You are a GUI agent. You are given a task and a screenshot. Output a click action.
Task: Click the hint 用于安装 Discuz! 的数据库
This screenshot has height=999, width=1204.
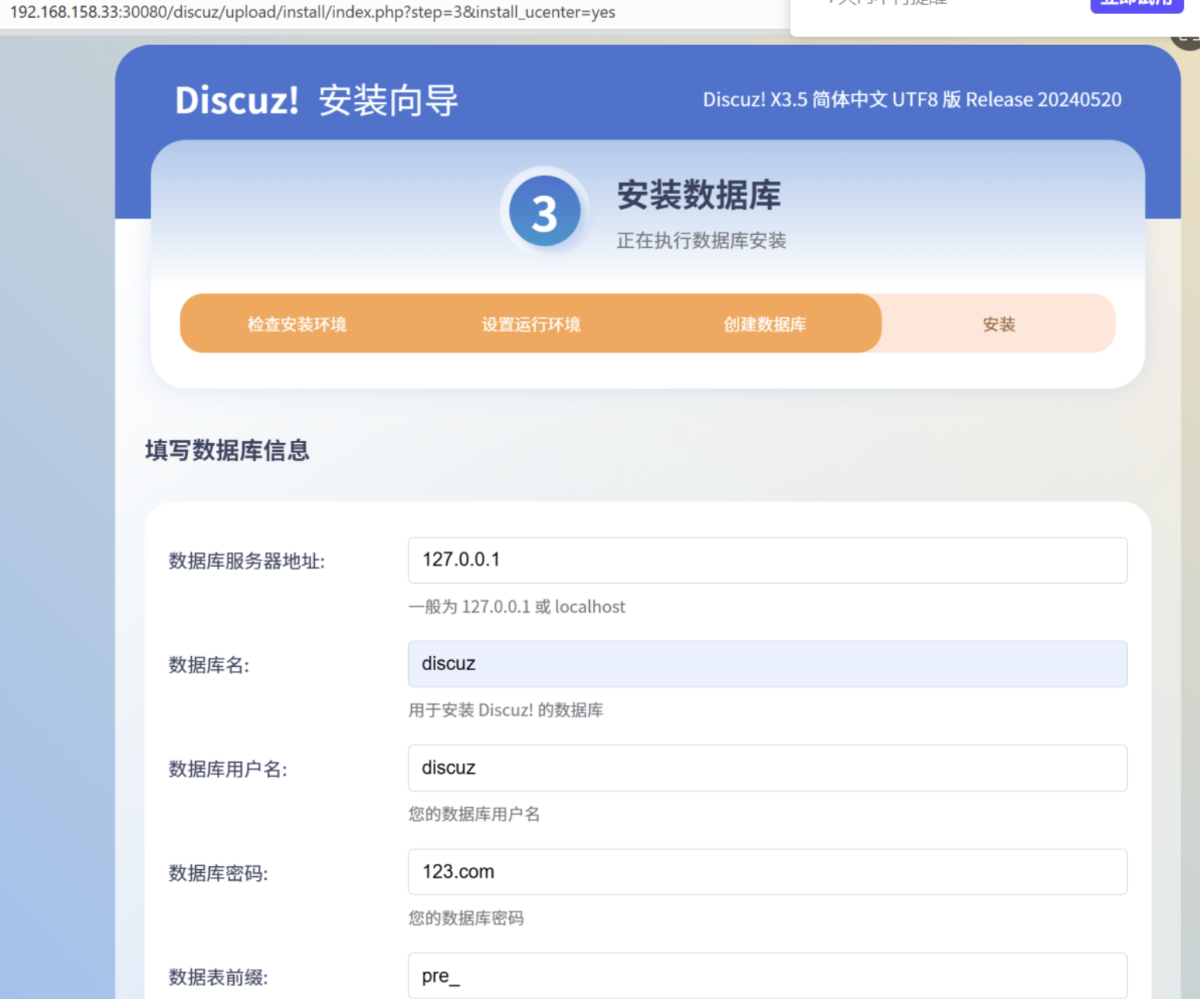pos(506,710)
